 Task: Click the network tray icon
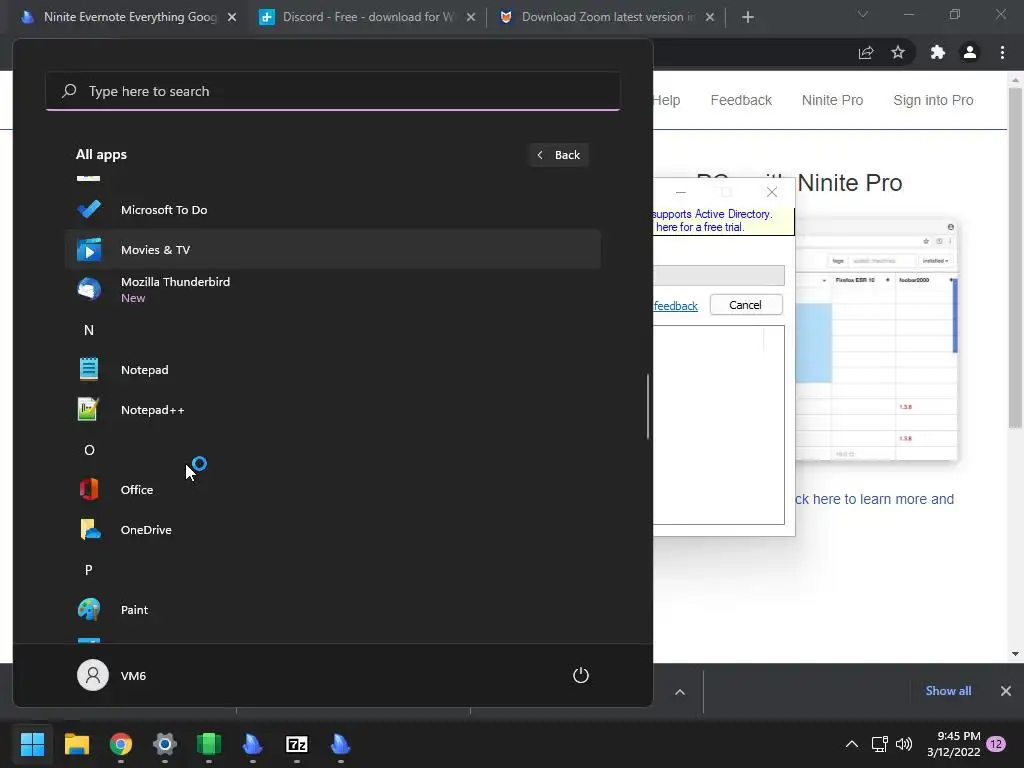(x=879, y=744)
